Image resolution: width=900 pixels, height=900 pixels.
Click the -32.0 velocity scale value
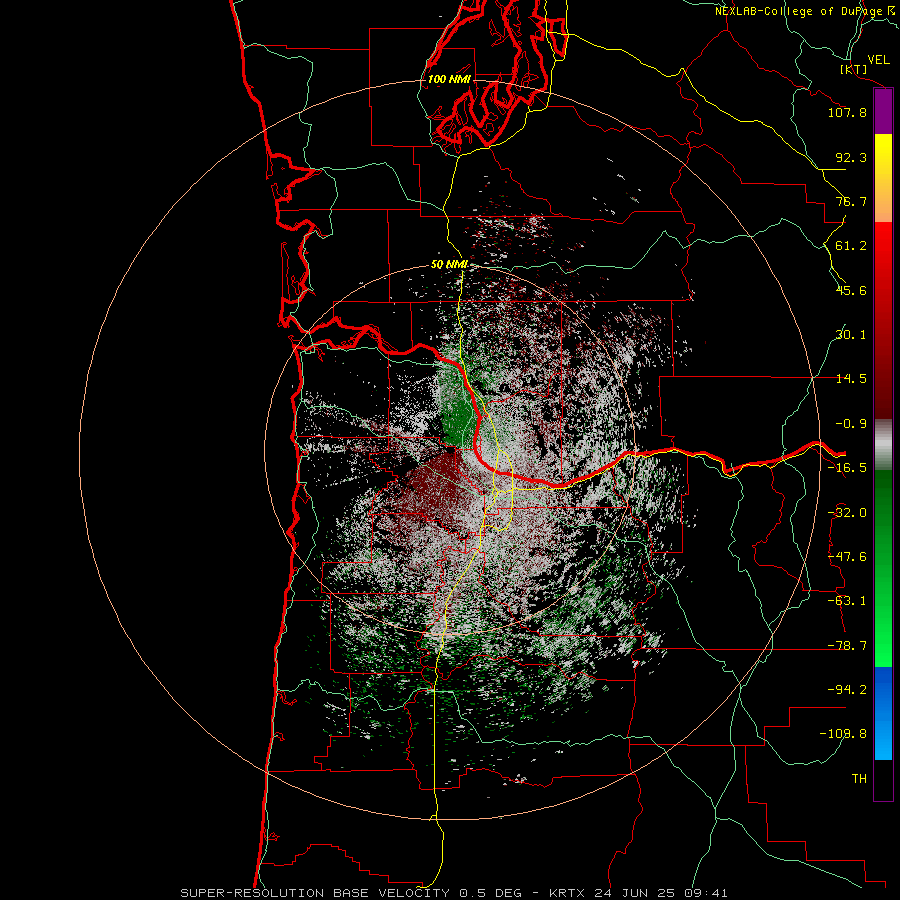pos(847,512)
